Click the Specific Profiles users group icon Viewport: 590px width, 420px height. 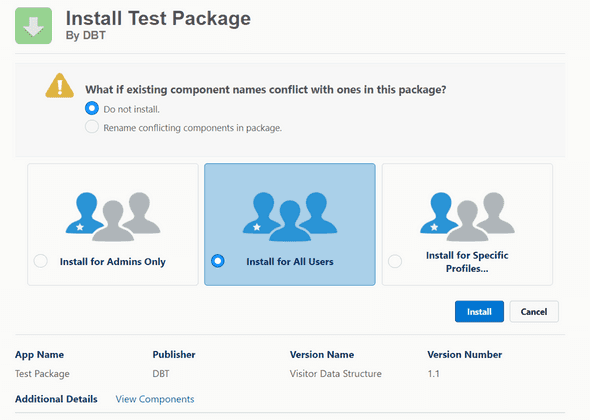pos(467,216)
